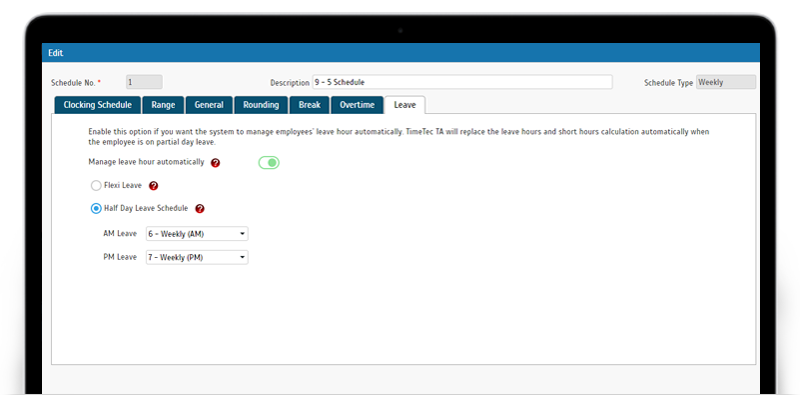This screenshot has width=800, height=395.
Task: Open the Break tab
Action: click(x=310, y=105)
